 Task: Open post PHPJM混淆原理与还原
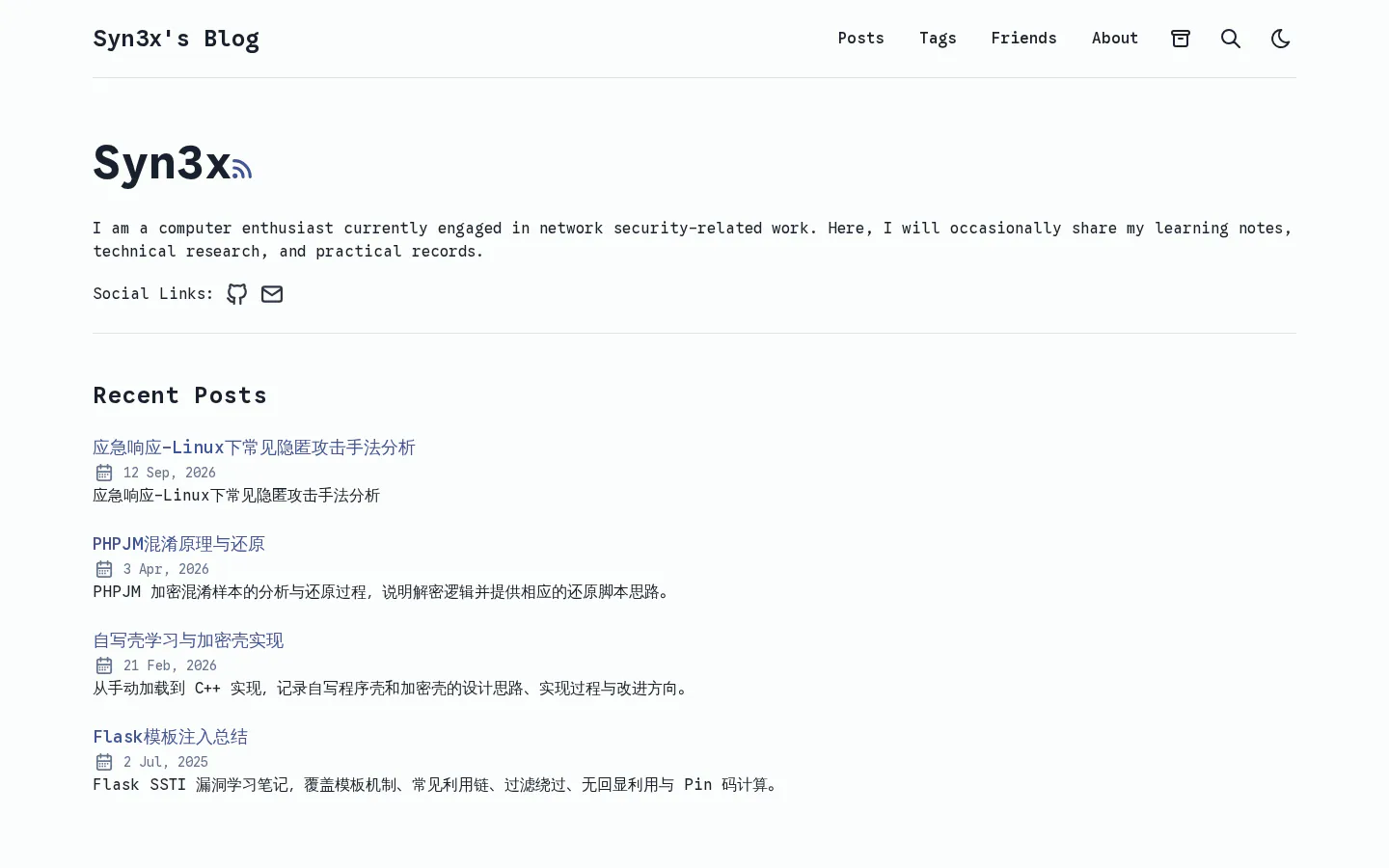[x=178, y=544]
